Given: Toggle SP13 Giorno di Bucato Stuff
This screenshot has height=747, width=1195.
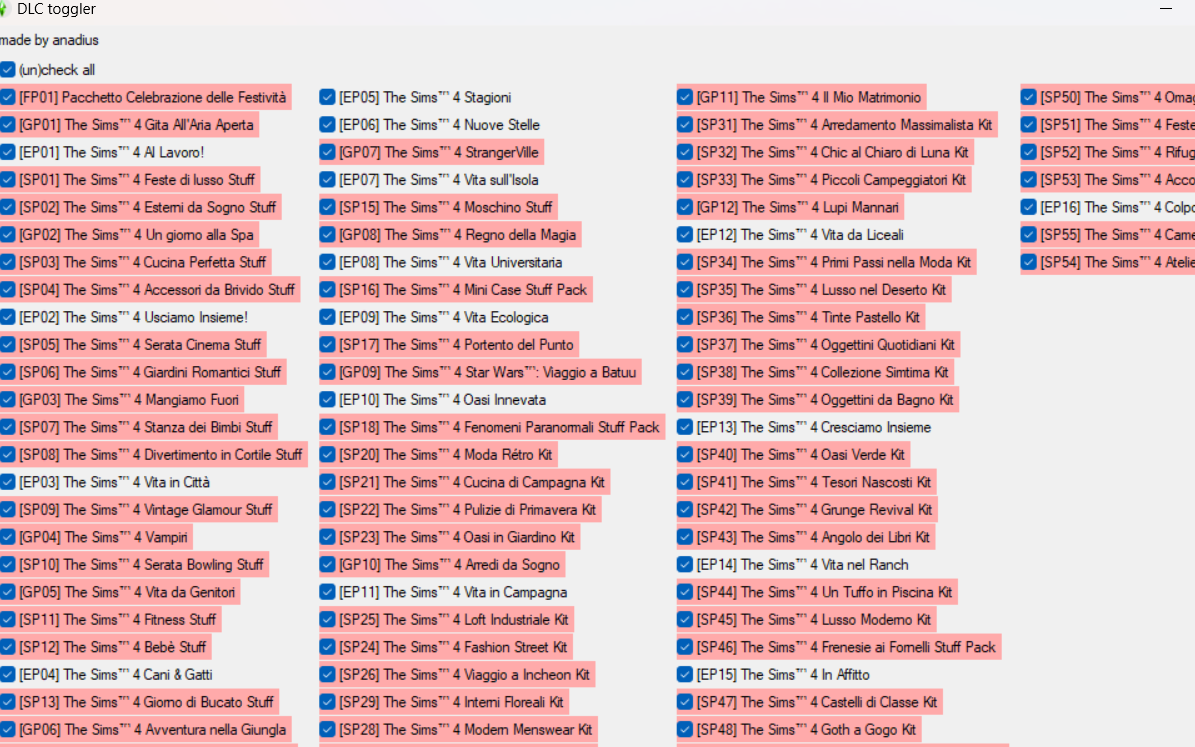Looking at the screenshot, I should point(8,701).
